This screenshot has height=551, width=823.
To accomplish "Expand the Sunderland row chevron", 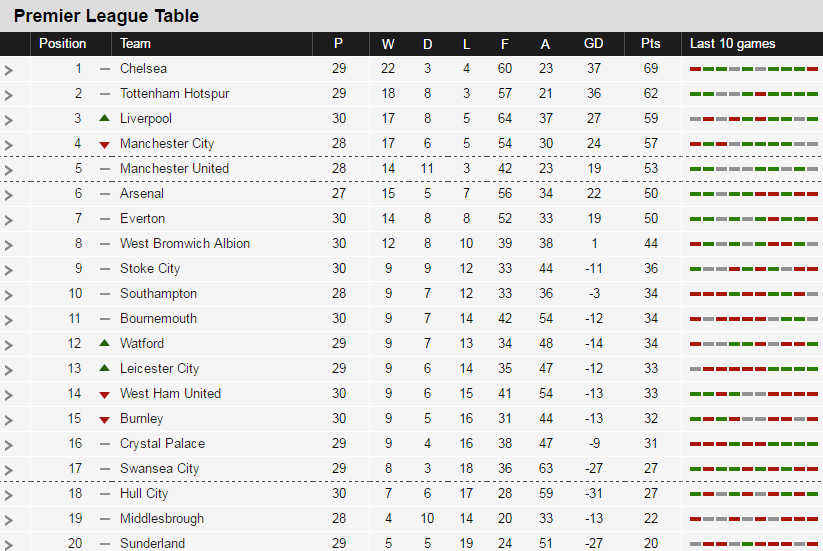I will [x=9, y=545].
